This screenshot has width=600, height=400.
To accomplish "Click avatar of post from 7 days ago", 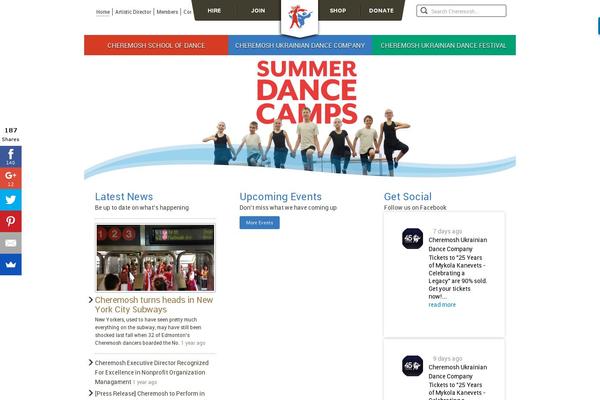I will [412, 238].
